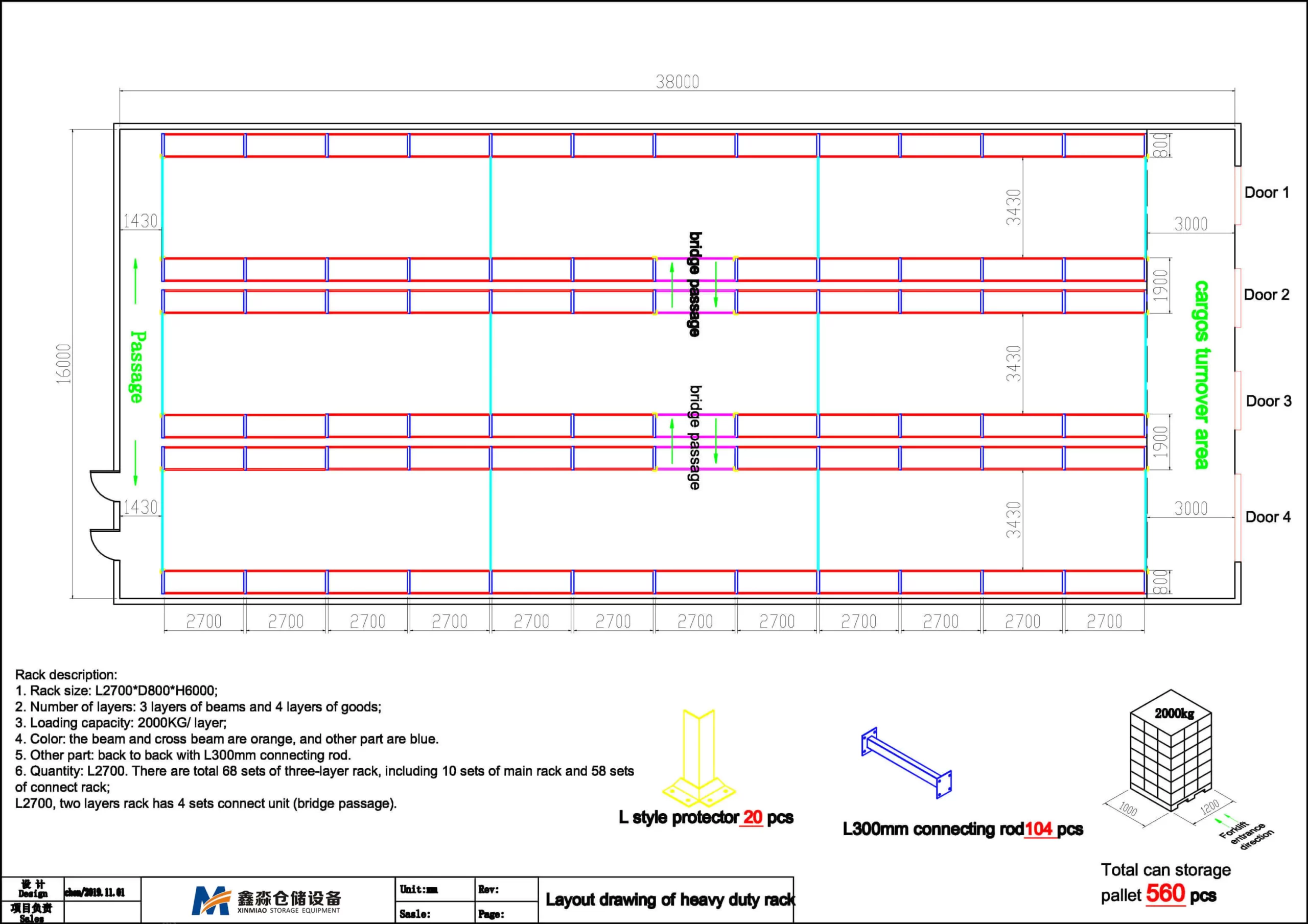The width and height of the screenshot is (1308, 924).
Task: Click the green arrow above the Passage label
Action: point(135,281)
